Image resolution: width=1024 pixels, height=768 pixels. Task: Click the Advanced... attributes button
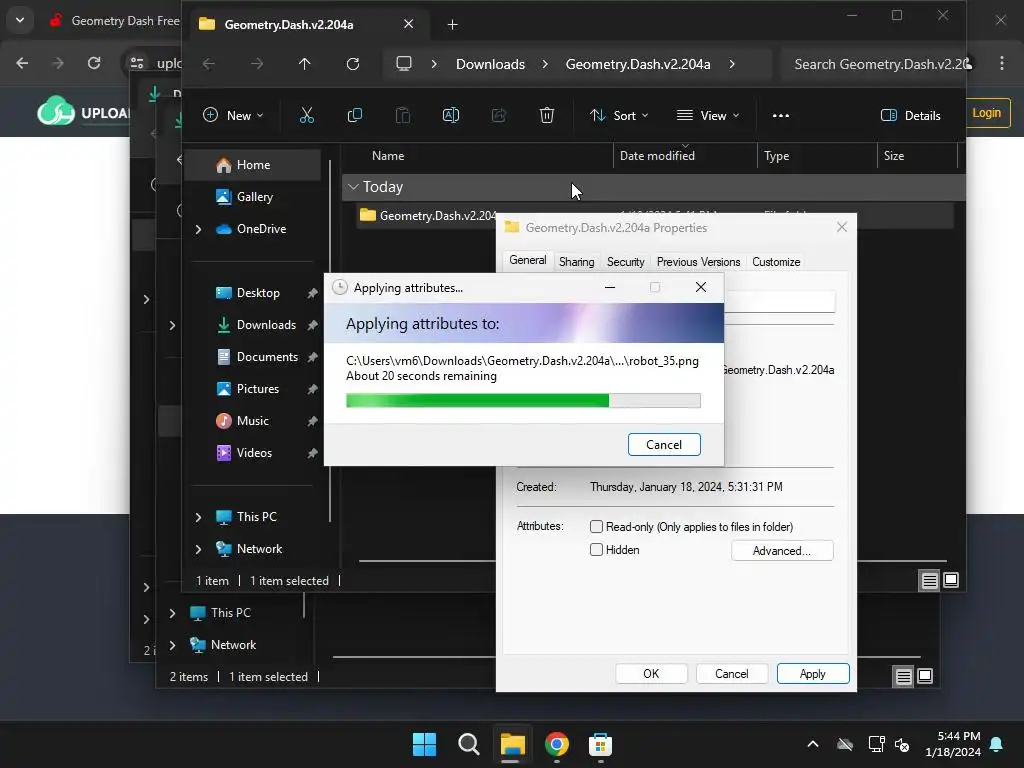pos(782,551)
